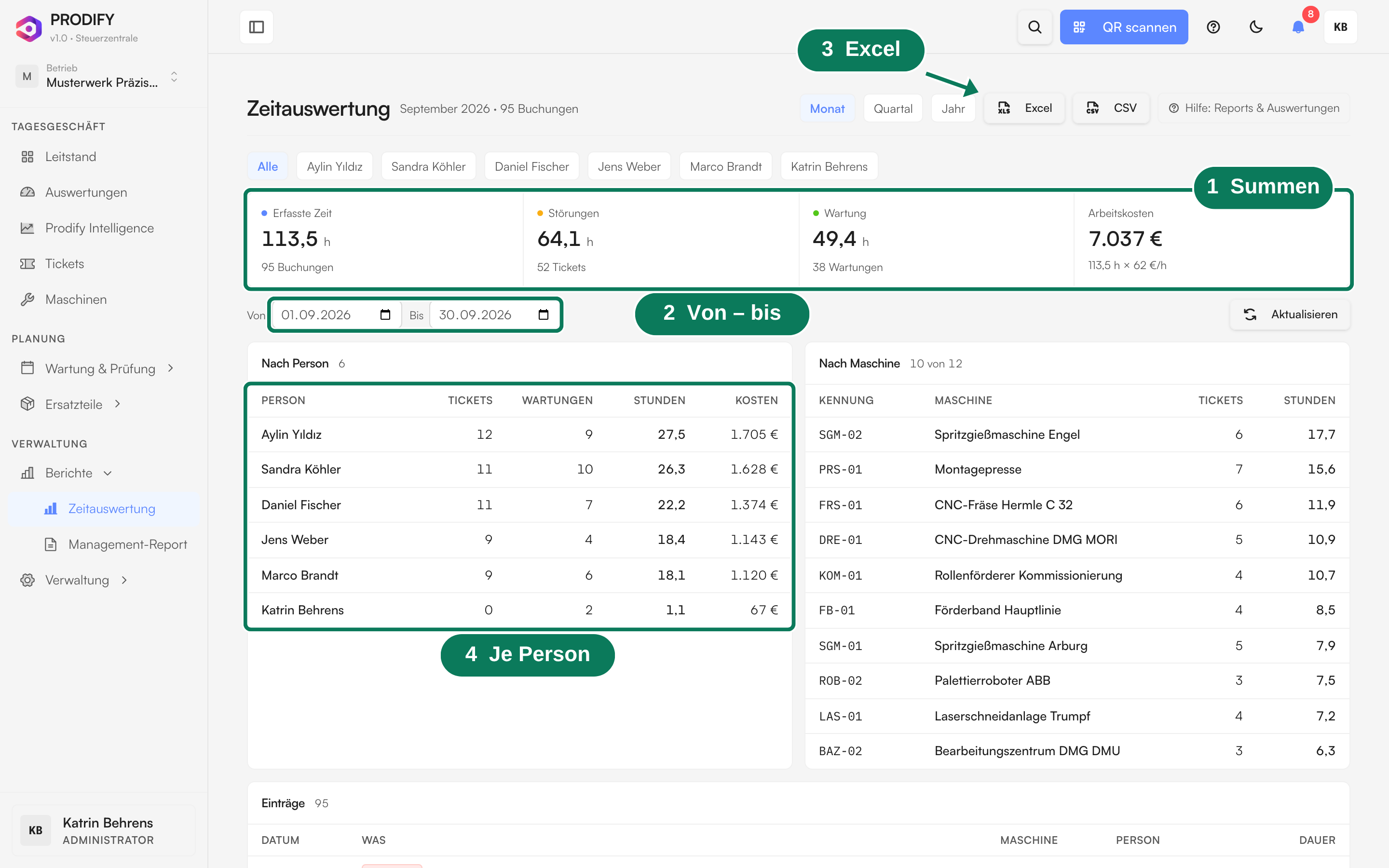Open the search magnifier button

click(1035, 27)
